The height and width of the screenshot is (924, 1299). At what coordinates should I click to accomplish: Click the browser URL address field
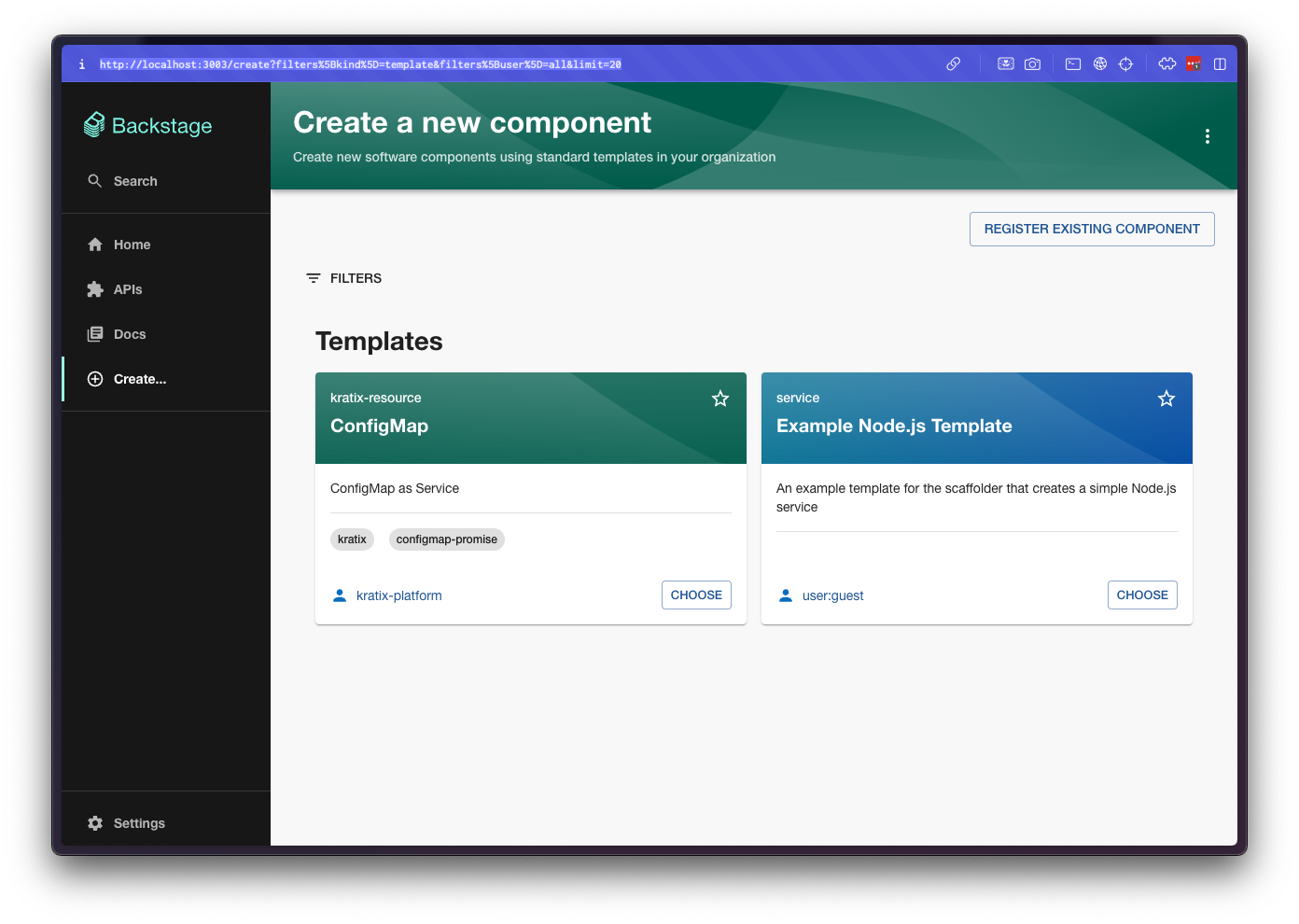(360, 64)
